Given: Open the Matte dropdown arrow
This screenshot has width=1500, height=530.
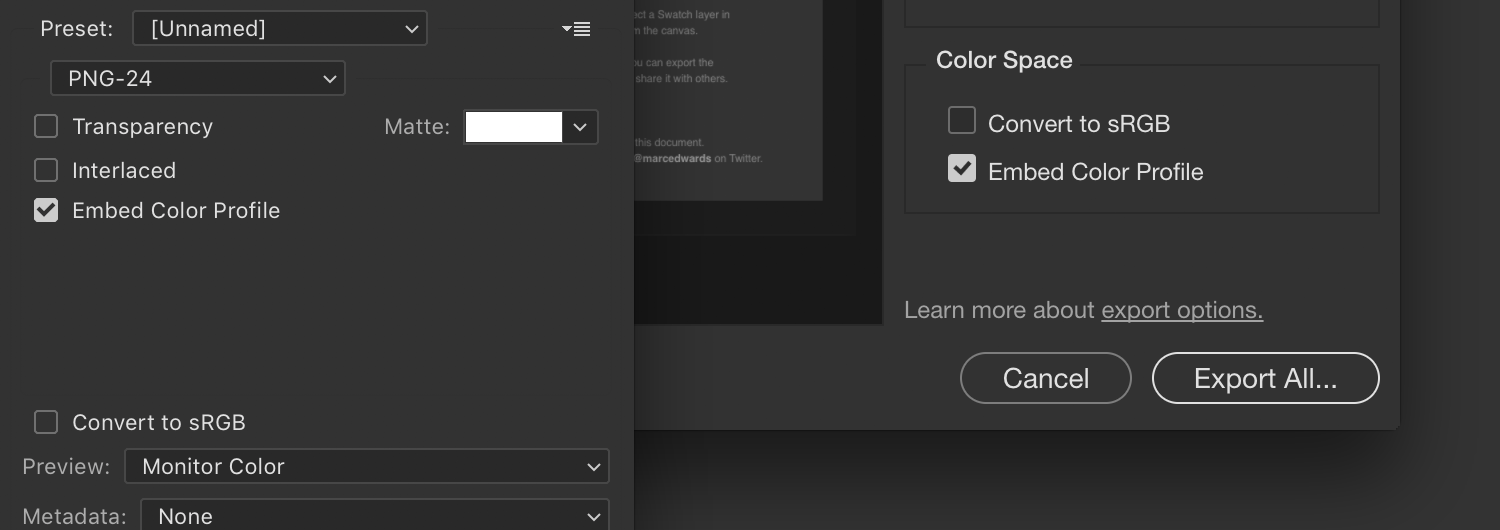Looking at the screenshot, I should point(580,127).
